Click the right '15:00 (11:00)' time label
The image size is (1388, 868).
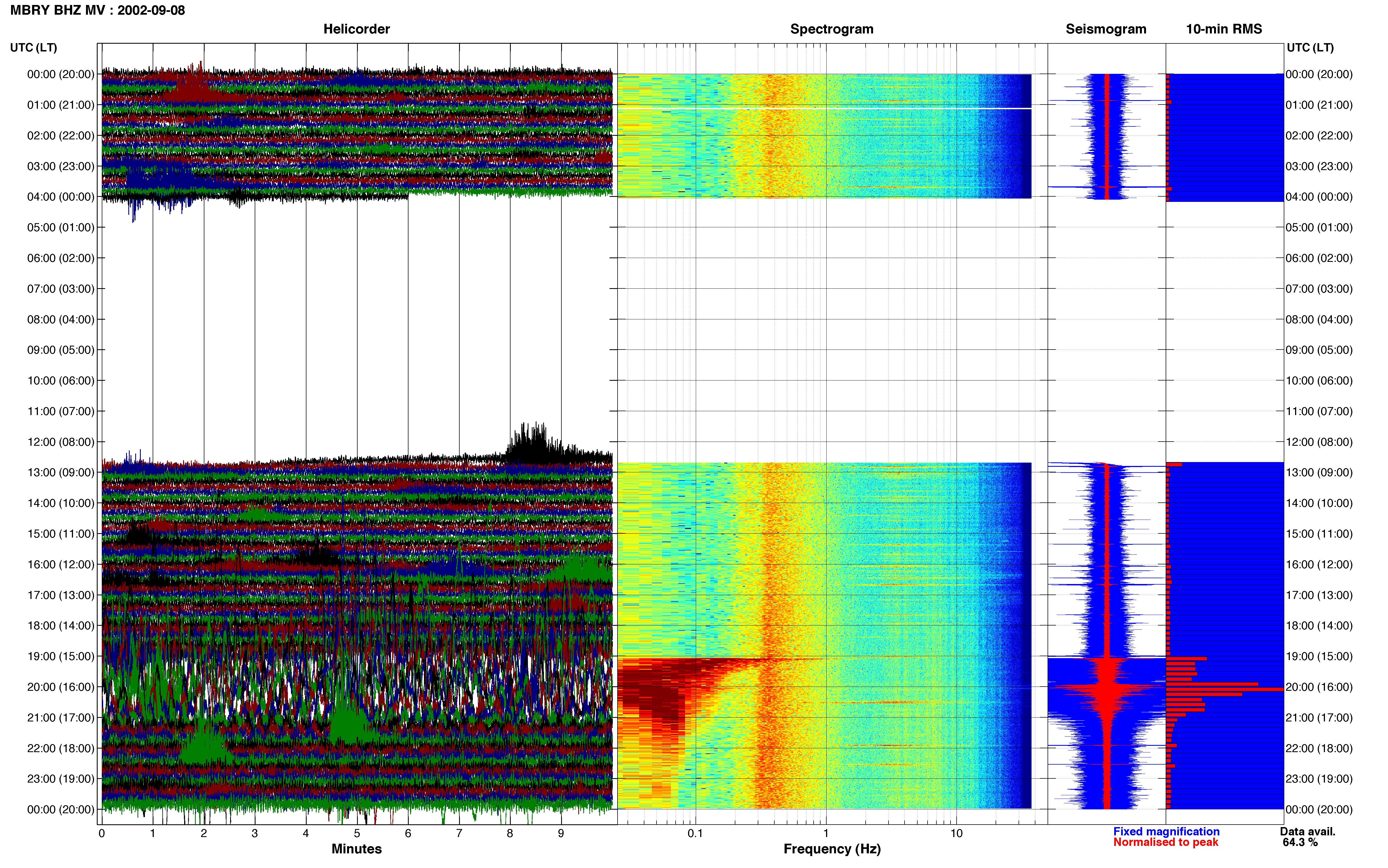point(1319,534)
